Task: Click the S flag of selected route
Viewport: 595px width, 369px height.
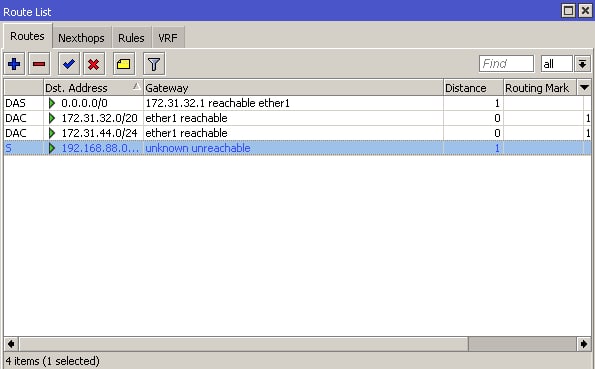Action: coord(8,148)
